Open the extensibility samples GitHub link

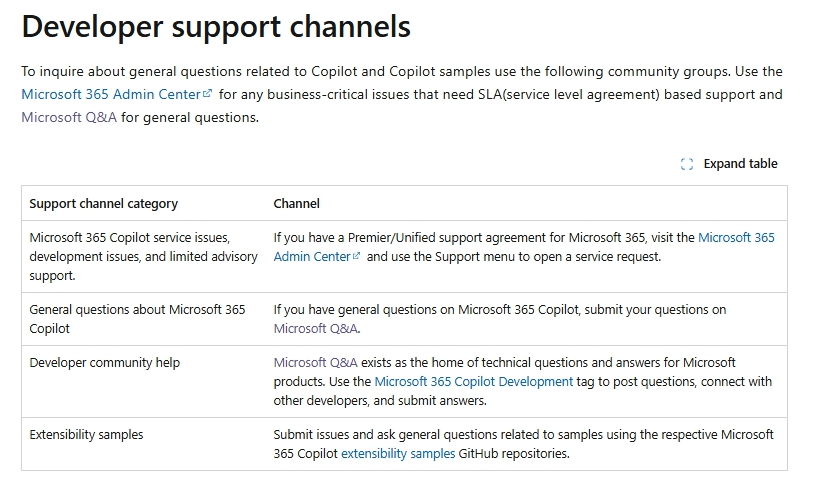pos(398,453)
